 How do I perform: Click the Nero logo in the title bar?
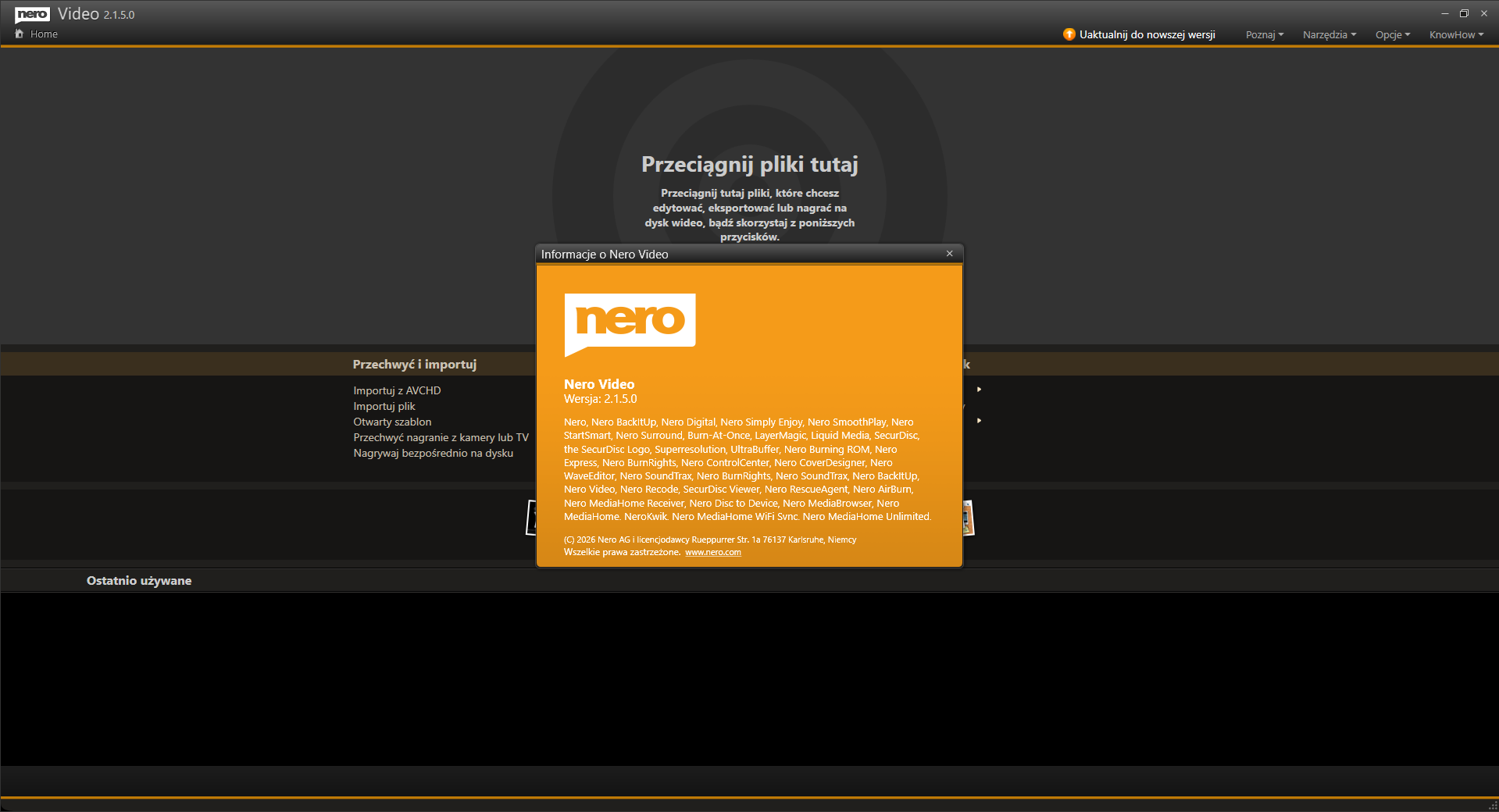32,14
